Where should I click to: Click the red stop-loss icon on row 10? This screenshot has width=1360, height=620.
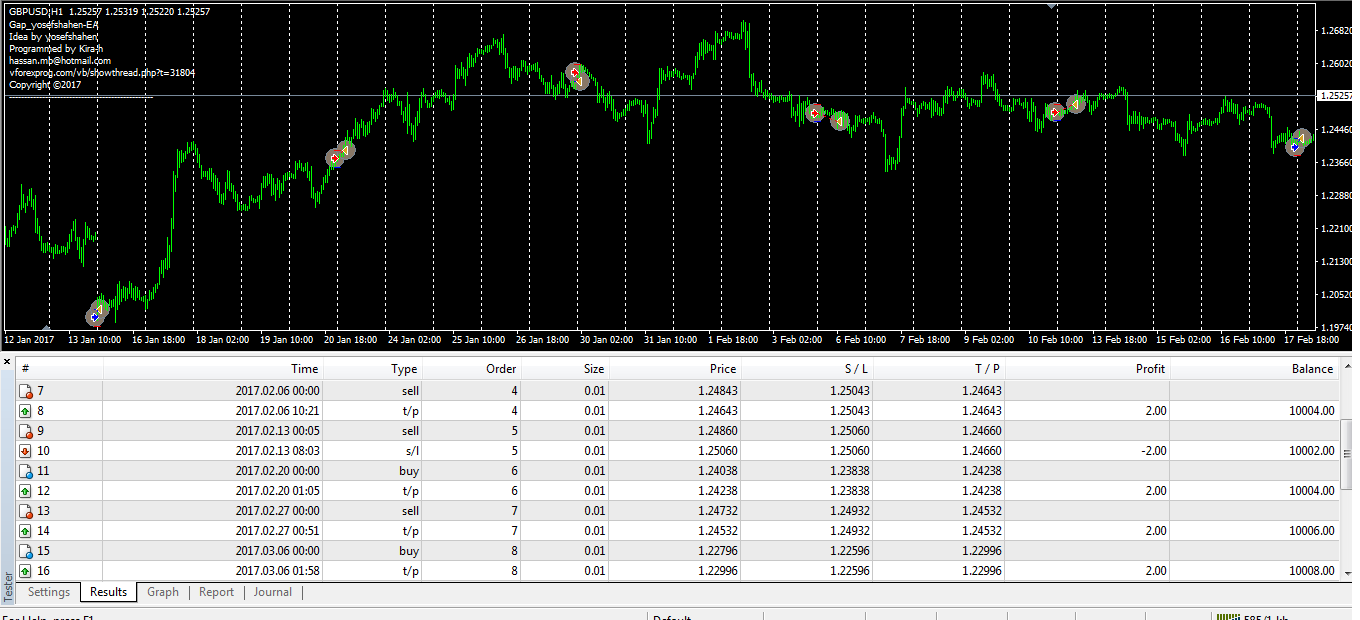26,451
